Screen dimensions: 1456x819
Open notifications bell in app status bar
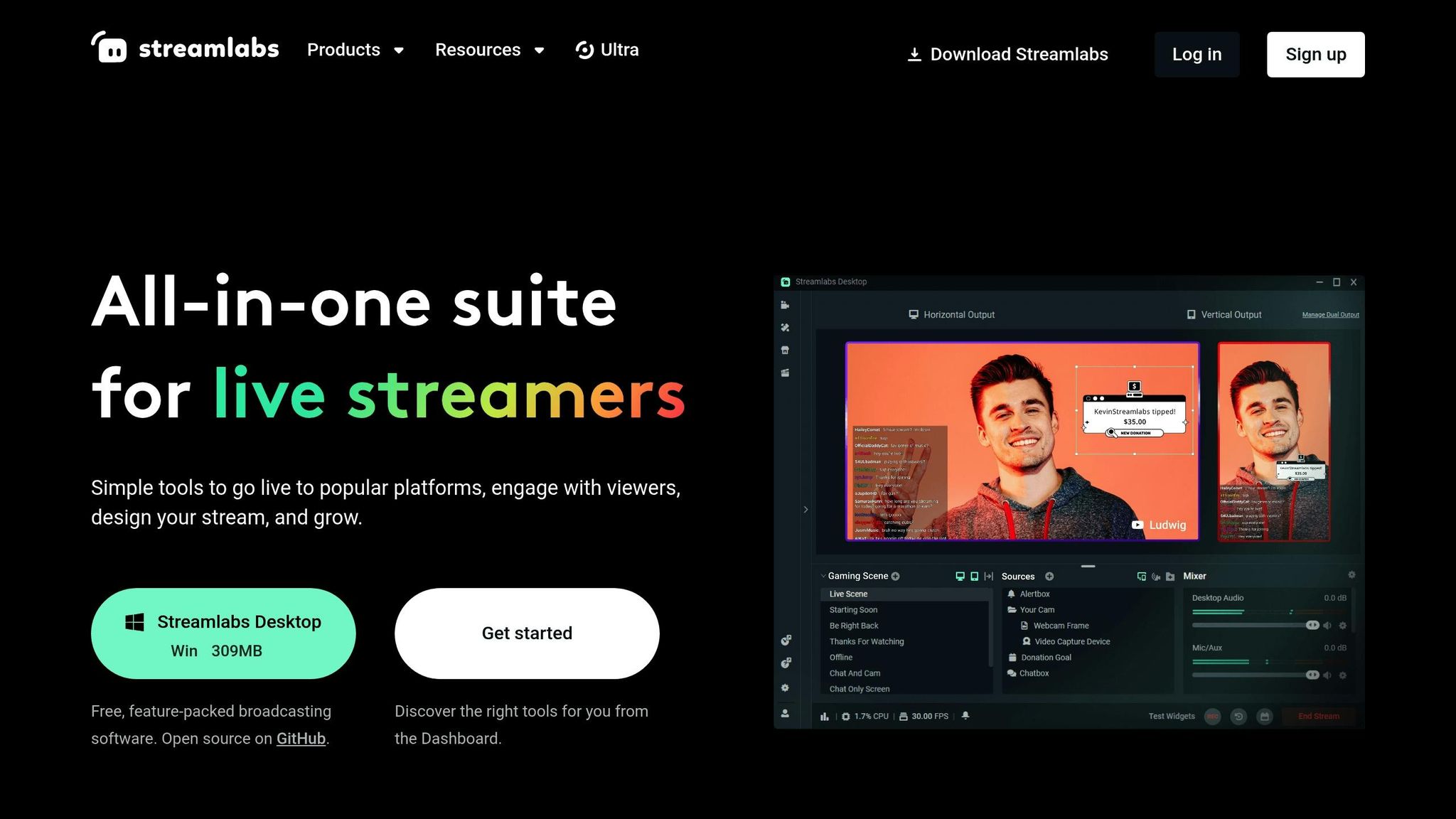pyautogui.click(x=965, y=716)
